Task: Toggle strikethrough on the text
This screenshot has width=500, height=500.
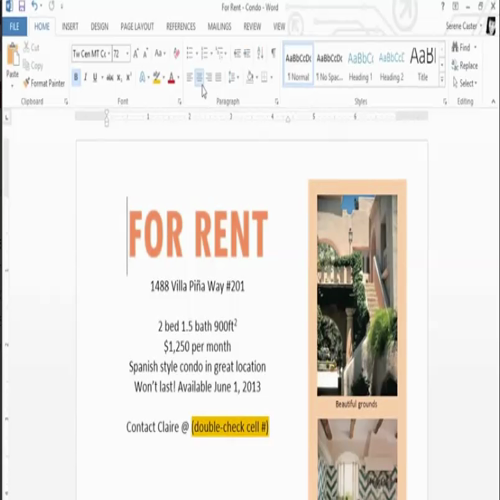Action: click(110, 78)
